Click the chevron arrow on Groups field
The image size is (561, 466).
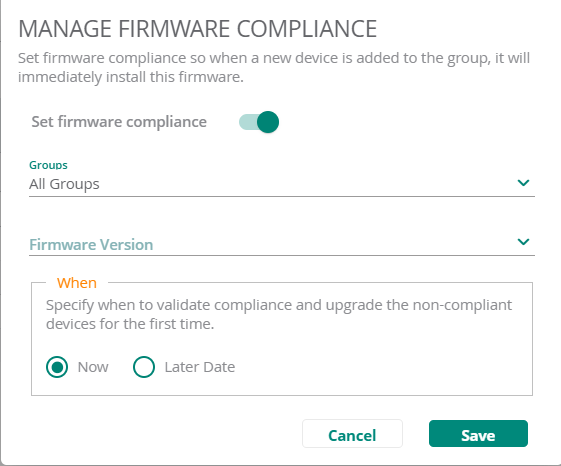(523, 183)
